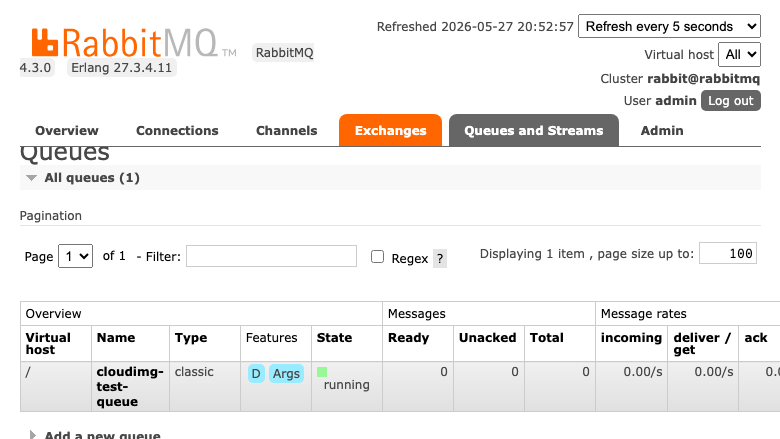The width and height of the screenshot is (780, 439).
Task: Click the 4.3.0 version badge
Action: 36,68
